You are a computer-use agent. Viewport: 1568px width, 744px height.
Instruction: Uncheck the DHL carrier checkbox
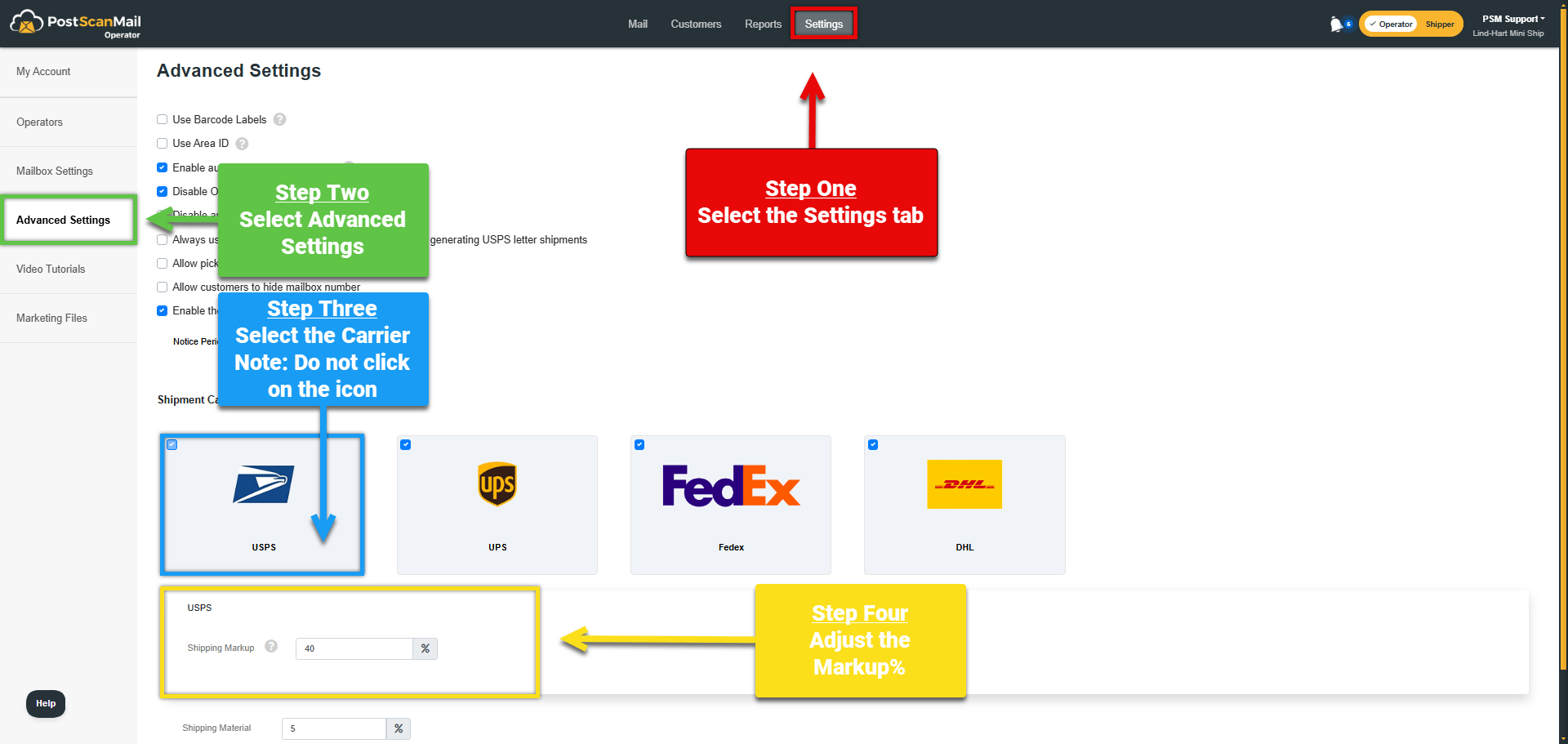pos(873,444)
